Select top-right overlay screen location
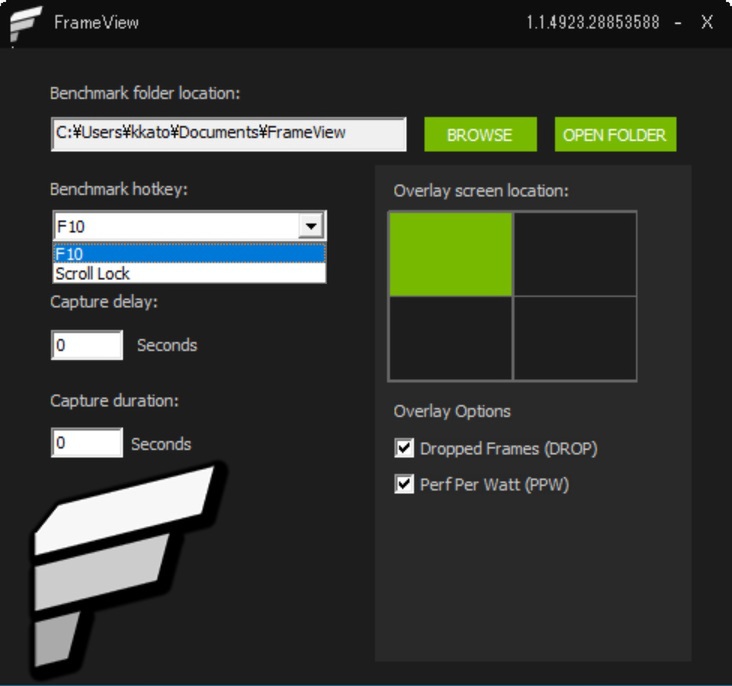Image resolution: width=732 pixels, height=686 pixels. coord(575,254)
